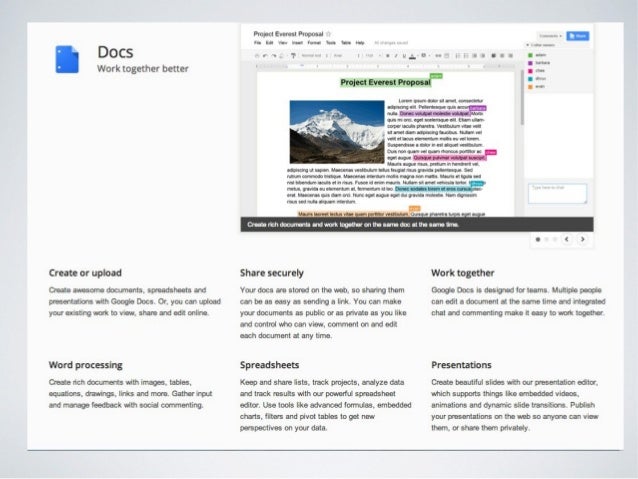Select viewer barbara in viewers list

[x=539, y=63]
